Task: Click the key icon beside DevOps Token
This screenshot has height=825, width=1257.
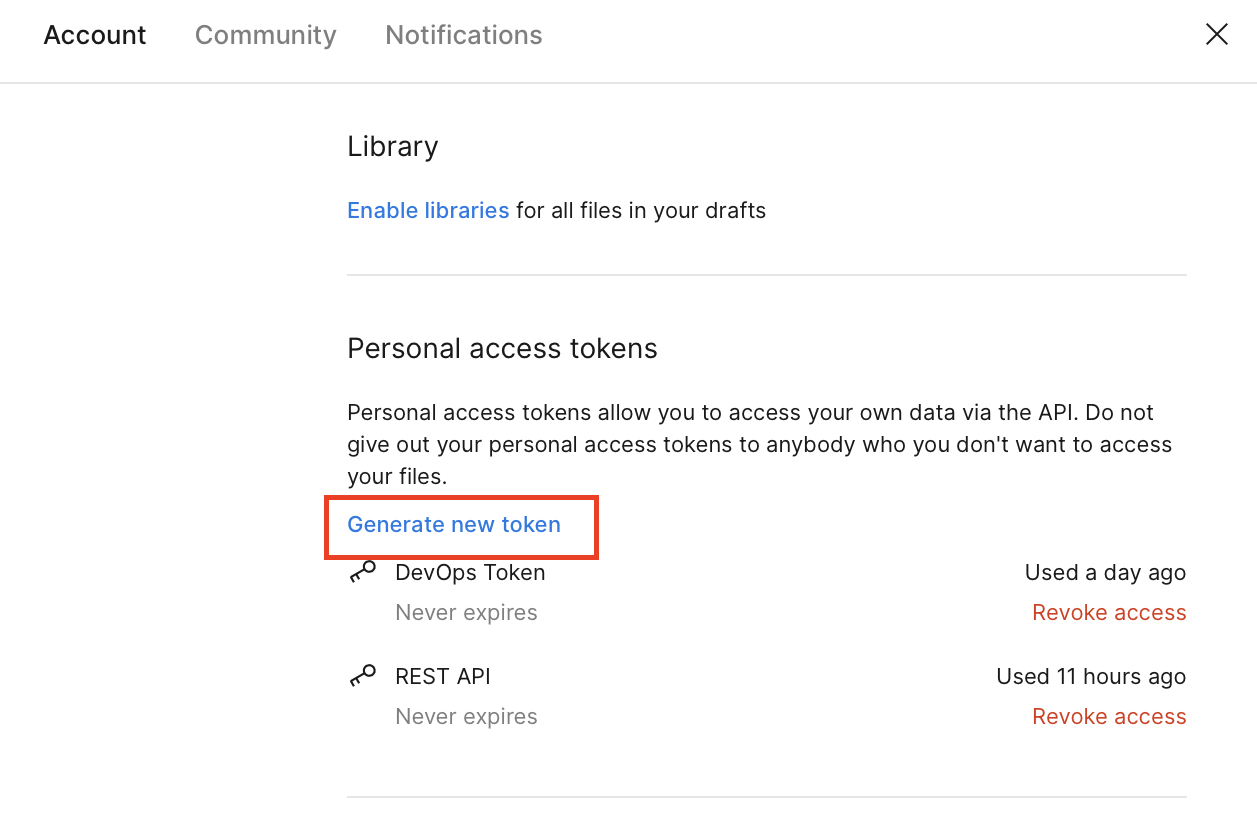Action: point(362,572)
